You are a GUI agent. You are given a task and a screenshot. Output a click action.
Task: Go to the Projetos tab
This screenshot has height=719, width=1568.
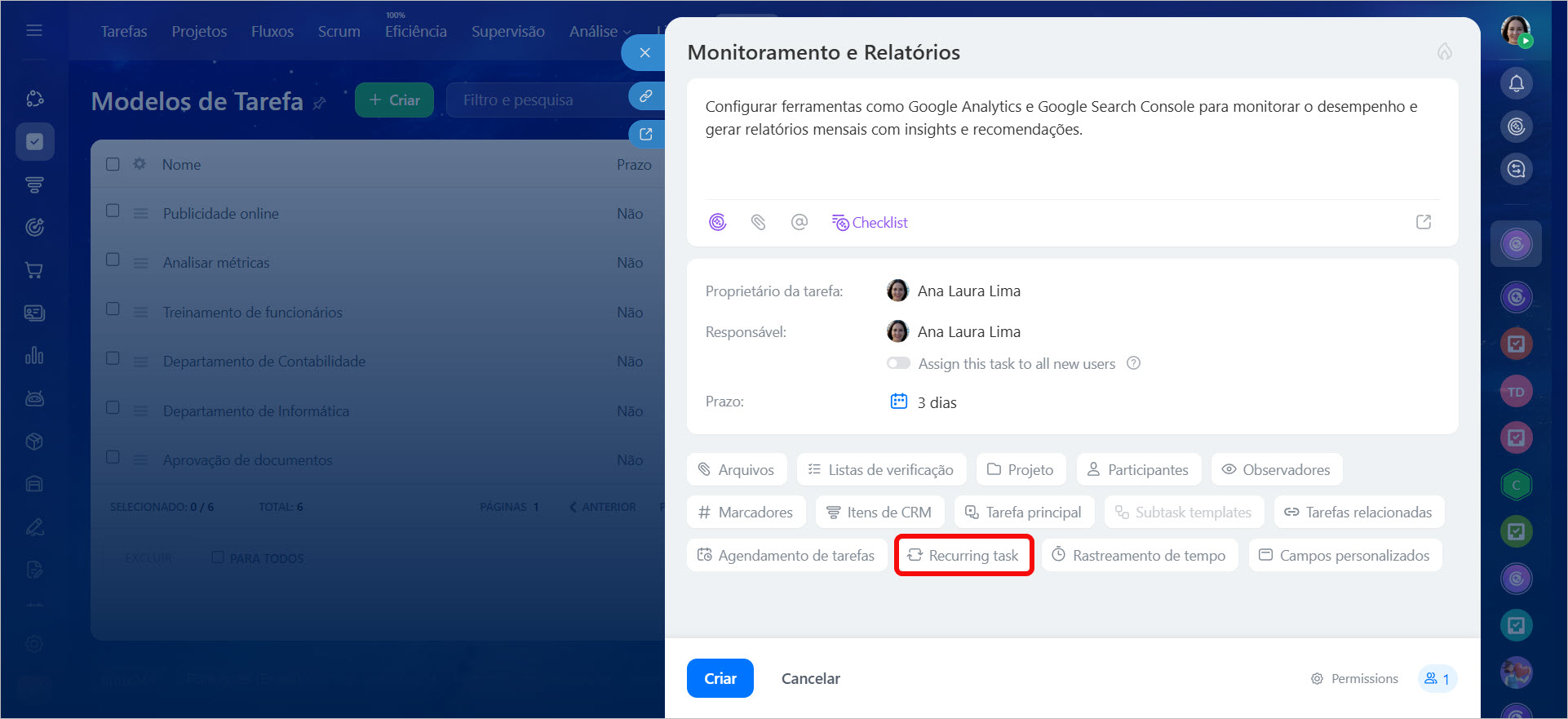pyautogui.click(x=199, y=32)
